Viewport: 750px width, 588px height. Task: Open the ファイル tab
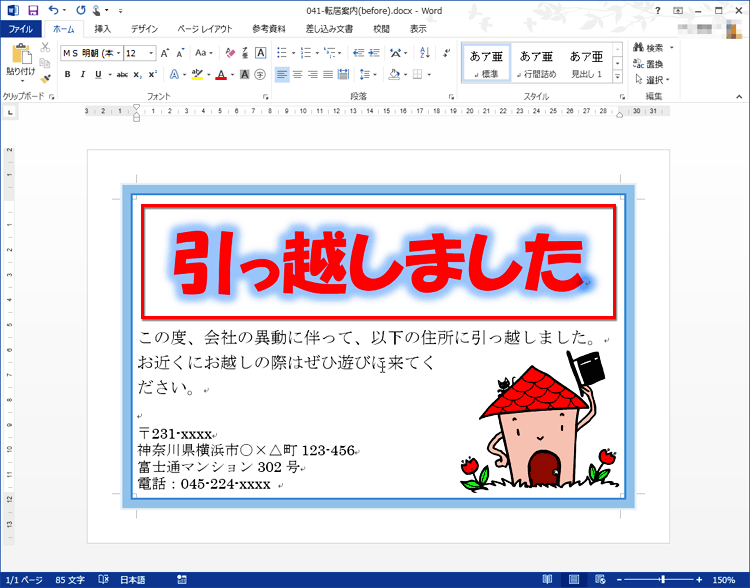21,29
